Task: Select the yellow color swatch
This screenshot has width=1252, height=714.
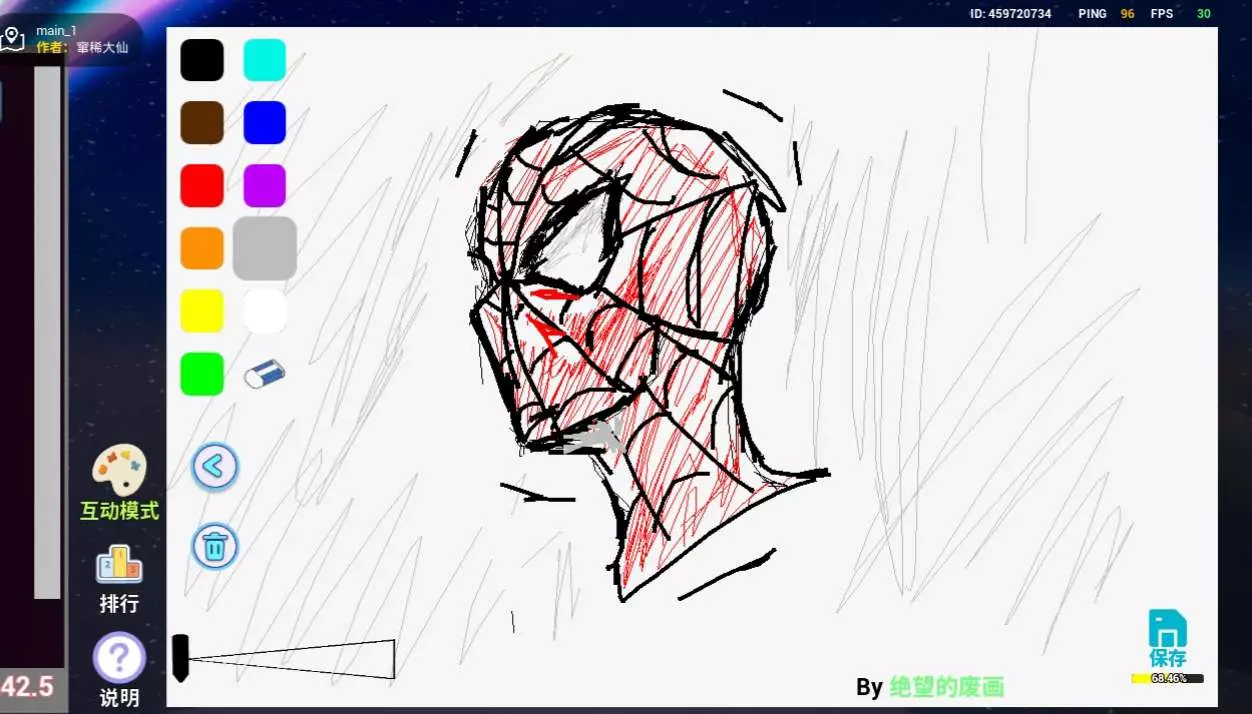Action: pyautogui.click(x=202, y=311)
